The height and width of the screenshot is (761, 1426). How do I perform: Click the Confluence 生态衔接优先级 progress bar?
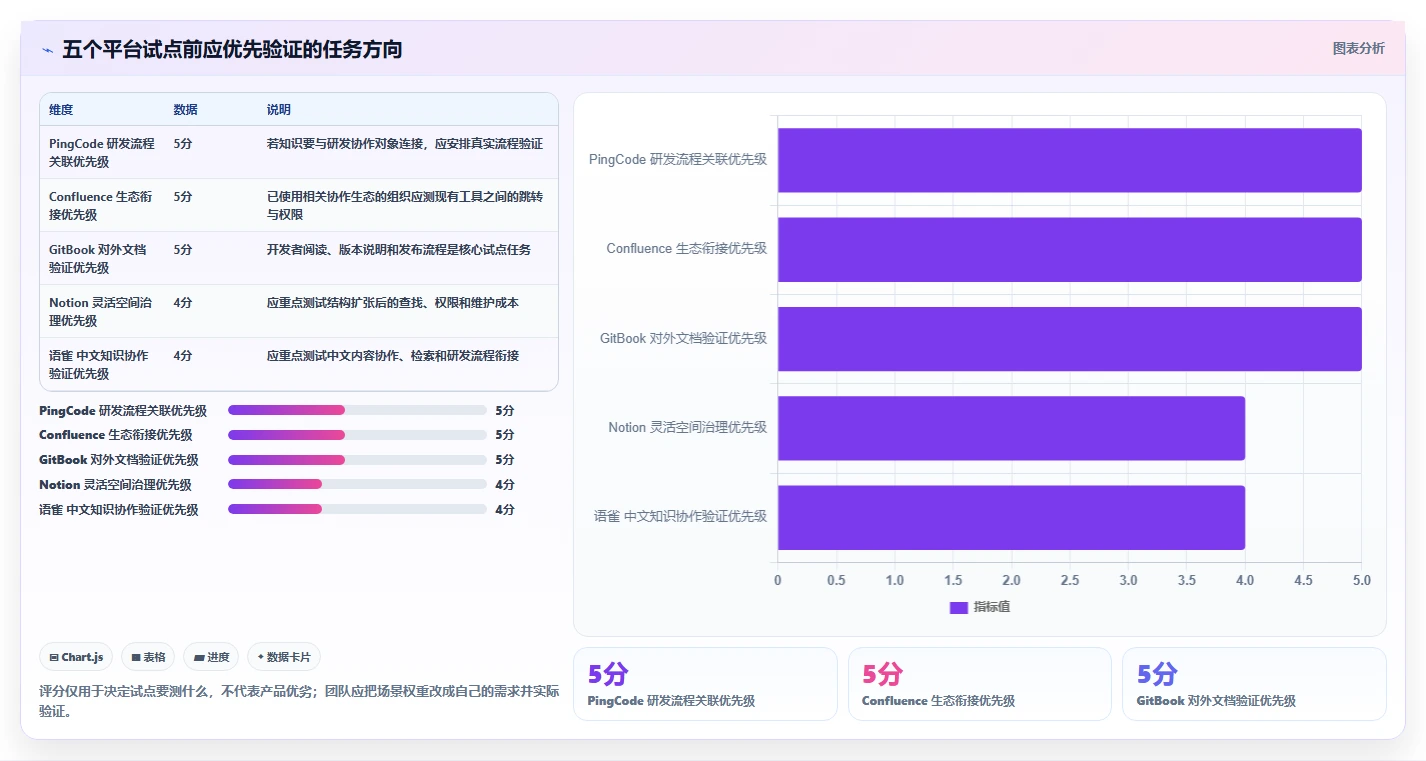tap(357, 435)
